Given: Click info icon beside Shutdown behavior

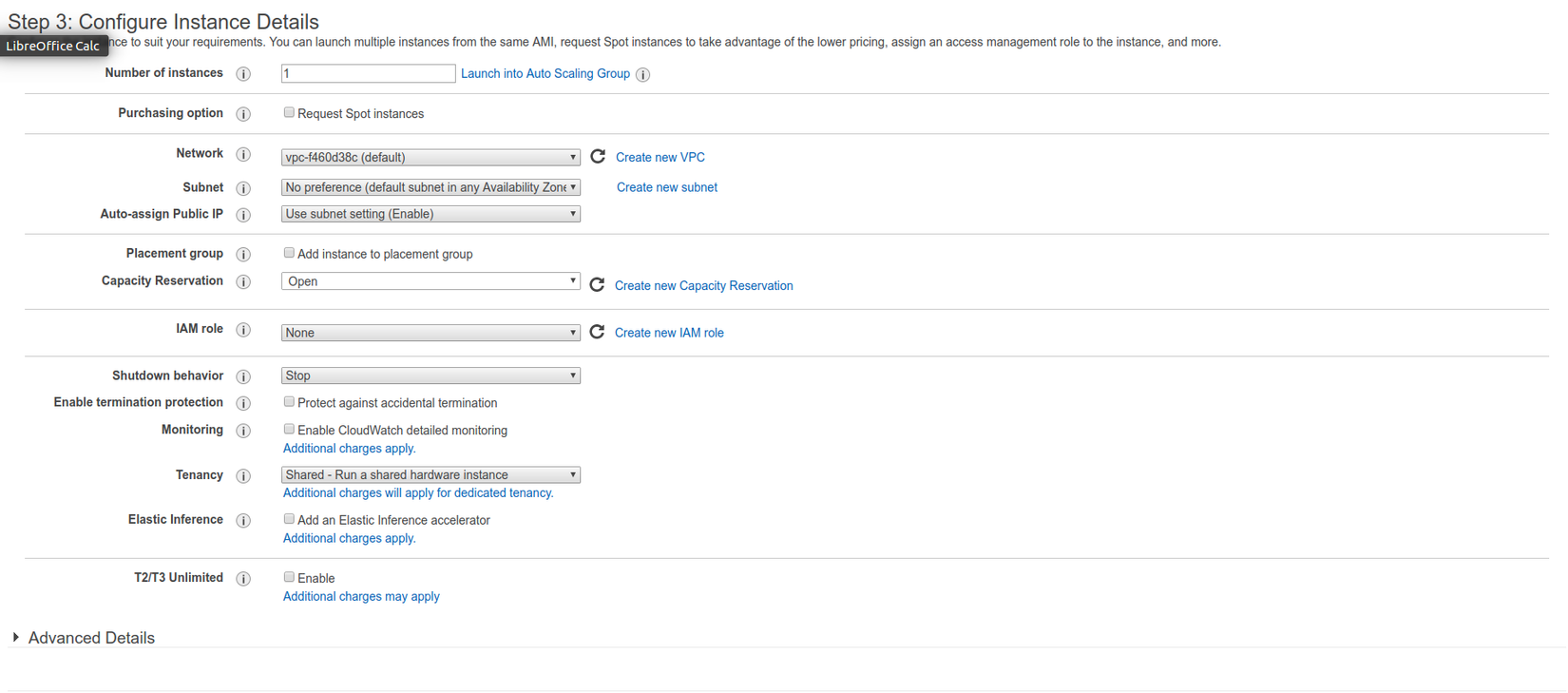Looking at the screenshot, I should click(243, 376).
